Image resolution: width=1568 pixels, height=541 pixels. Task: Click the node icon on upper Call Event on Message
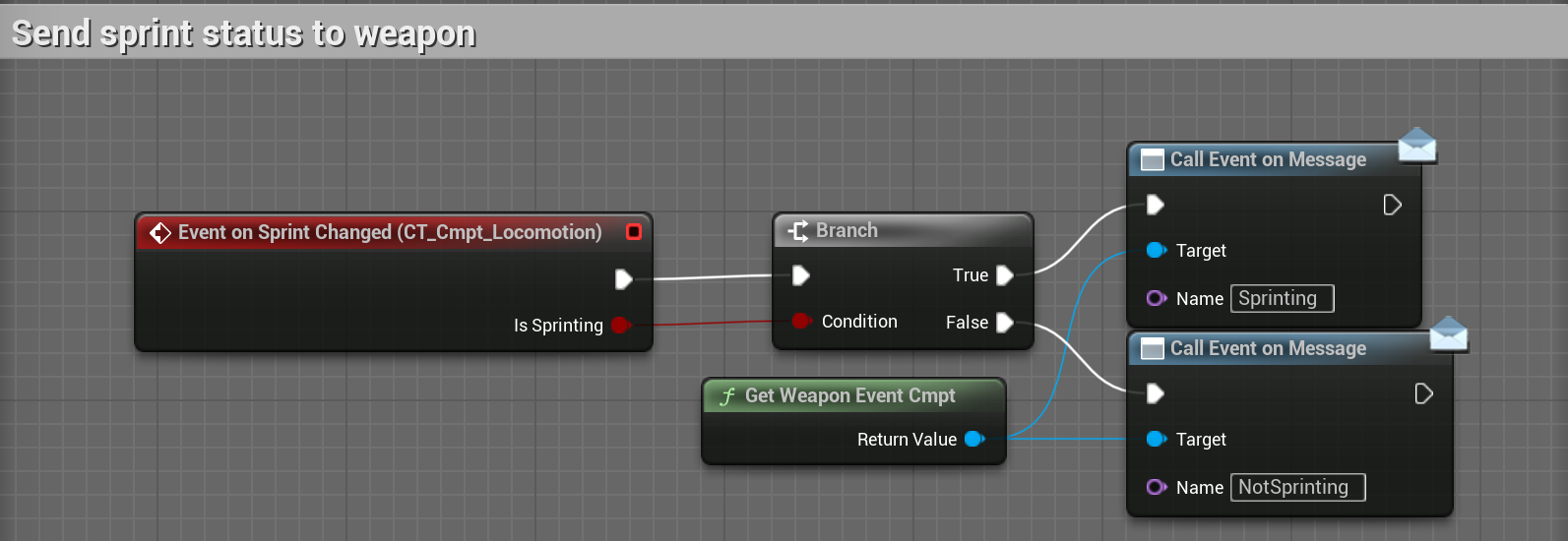tap(1152, 160)
